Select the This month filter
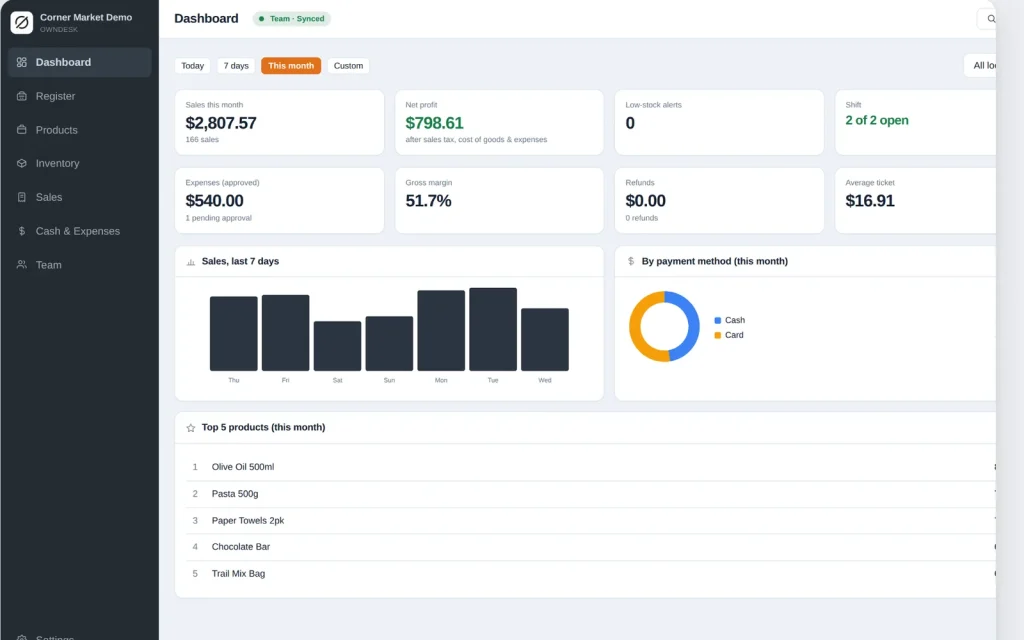 coord(291,65)
